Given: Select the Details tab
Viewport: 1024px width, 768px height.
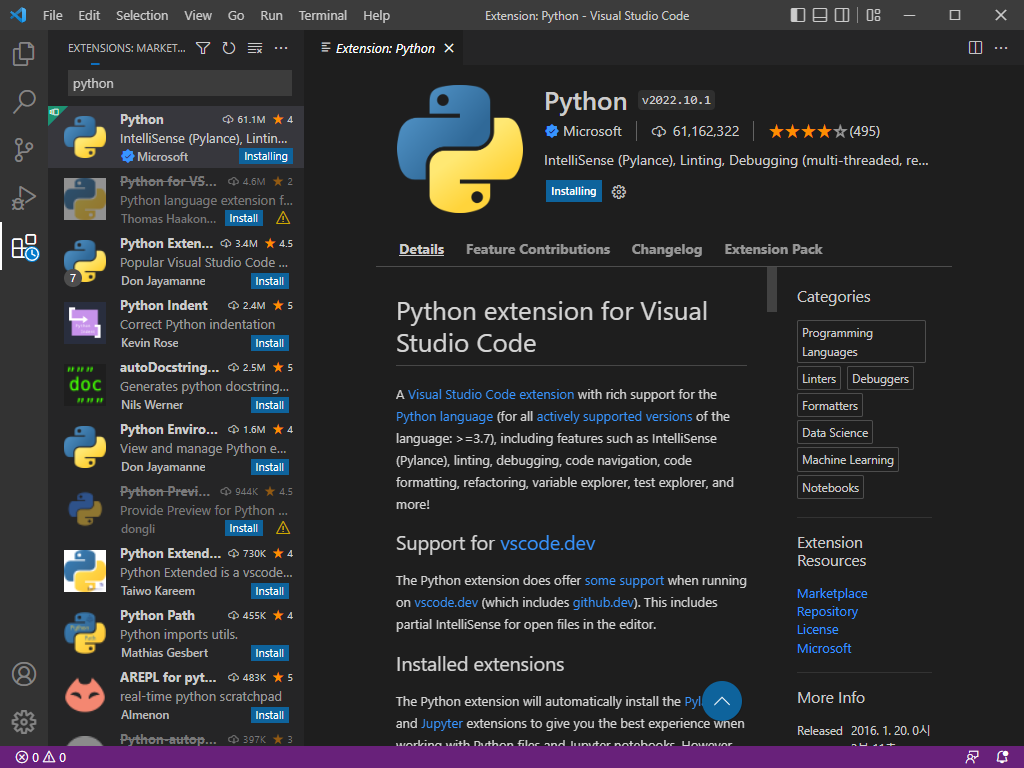Looking at the screenshot, I should (421, 249).
